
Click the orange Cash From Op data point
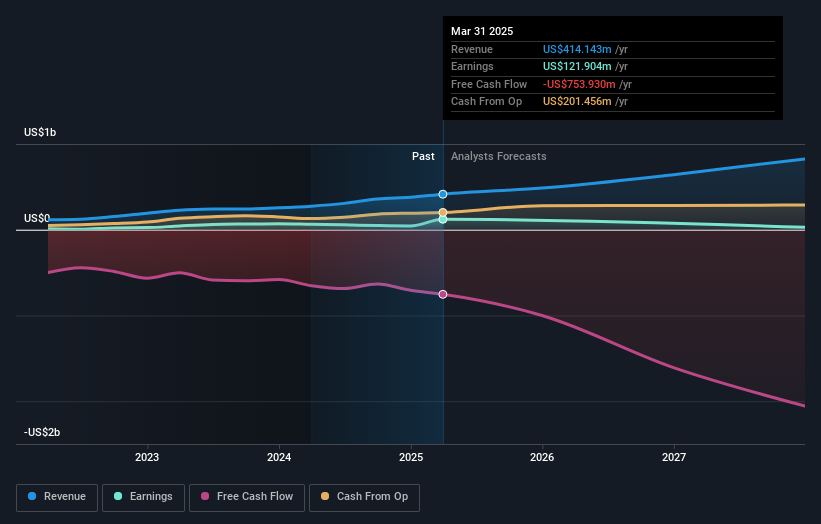pyautogui.click(x=443, y=212)
